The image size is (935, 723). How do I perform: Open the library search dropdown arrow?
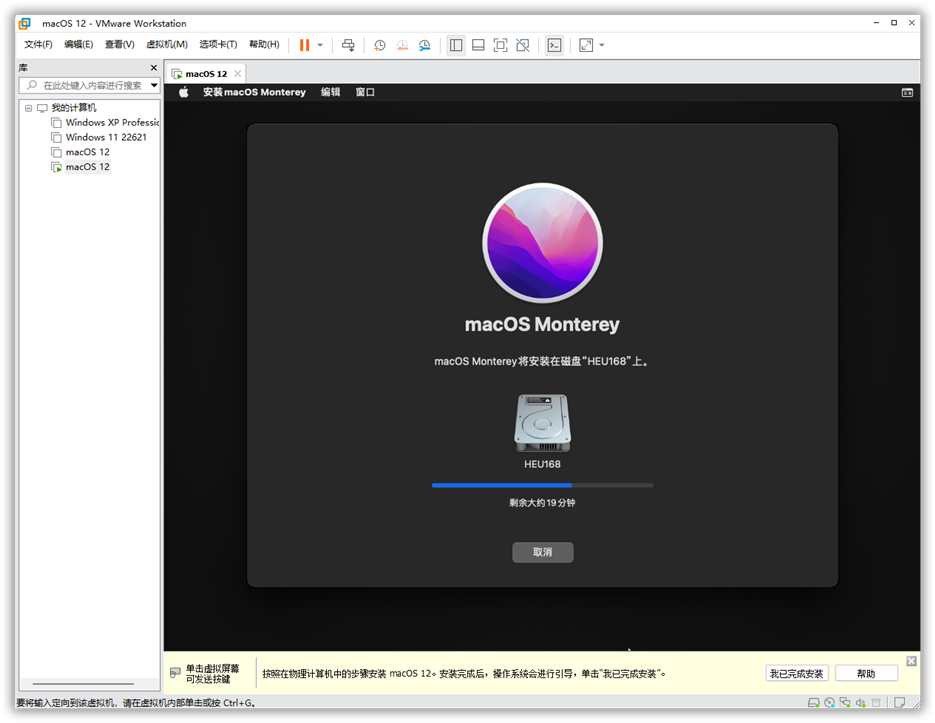(154, 85)
